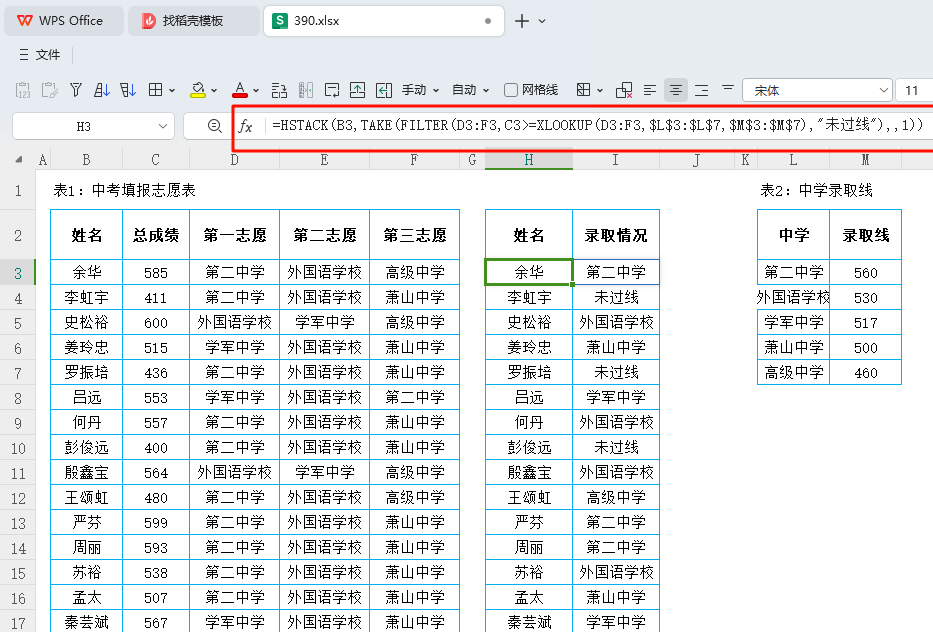Click the font size box showing 11
Viewport: 933px width, 632px height.
point(914,90)
